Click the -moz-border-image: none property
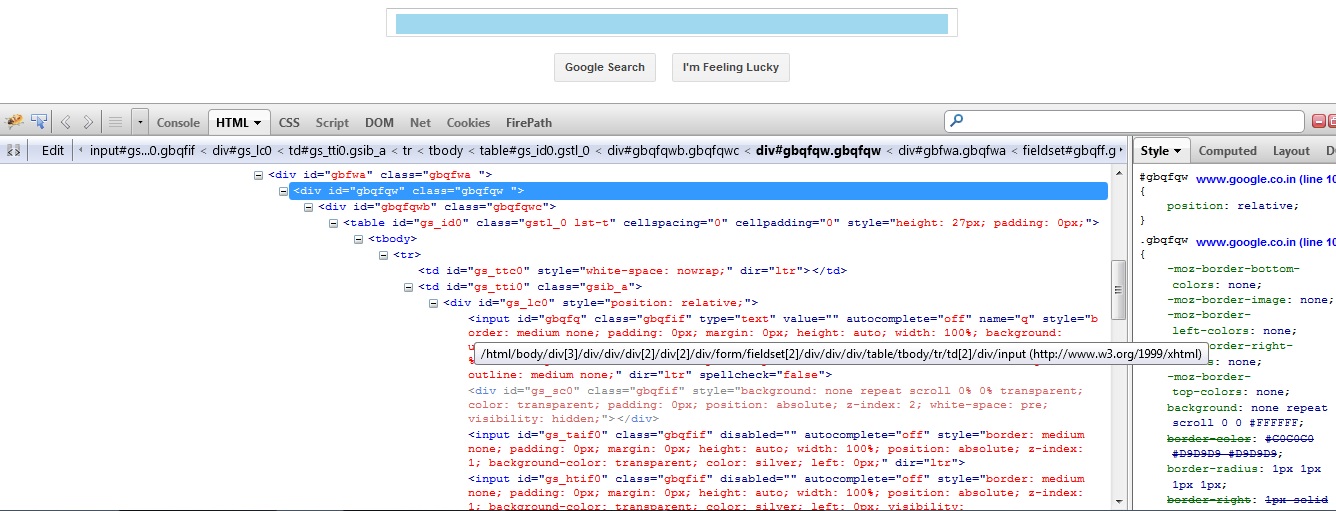Viewport: 1336px width, 511px height. (x=1250, y=299)
